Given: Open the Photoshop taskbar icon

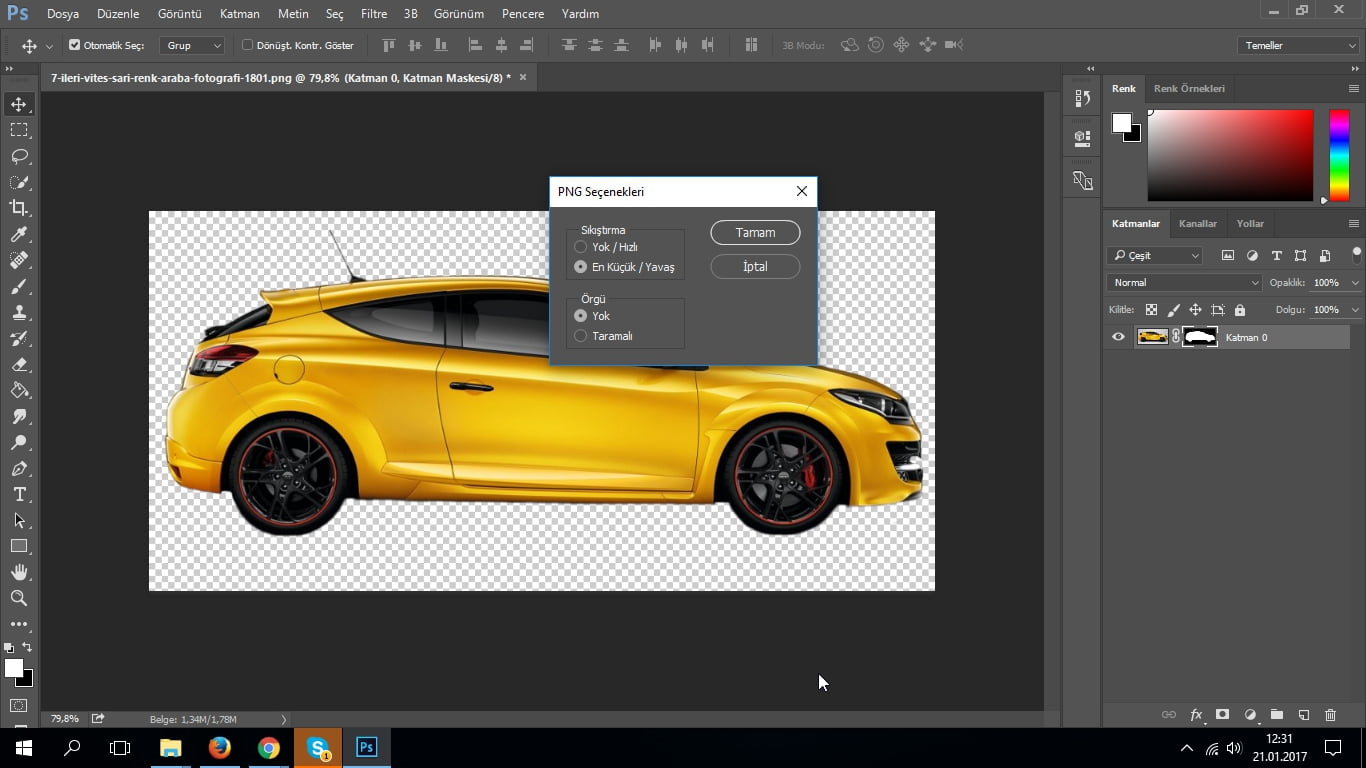Looking at the screenshot, I should tap(366, 747).
